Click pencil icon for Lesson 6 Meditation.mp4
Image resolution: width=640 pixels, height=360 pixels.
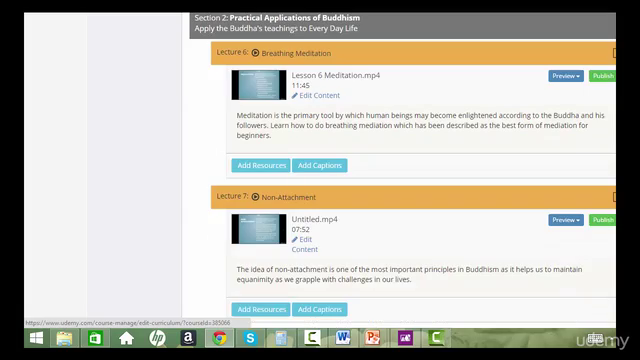pyautogui.click(x=294, y=96)
